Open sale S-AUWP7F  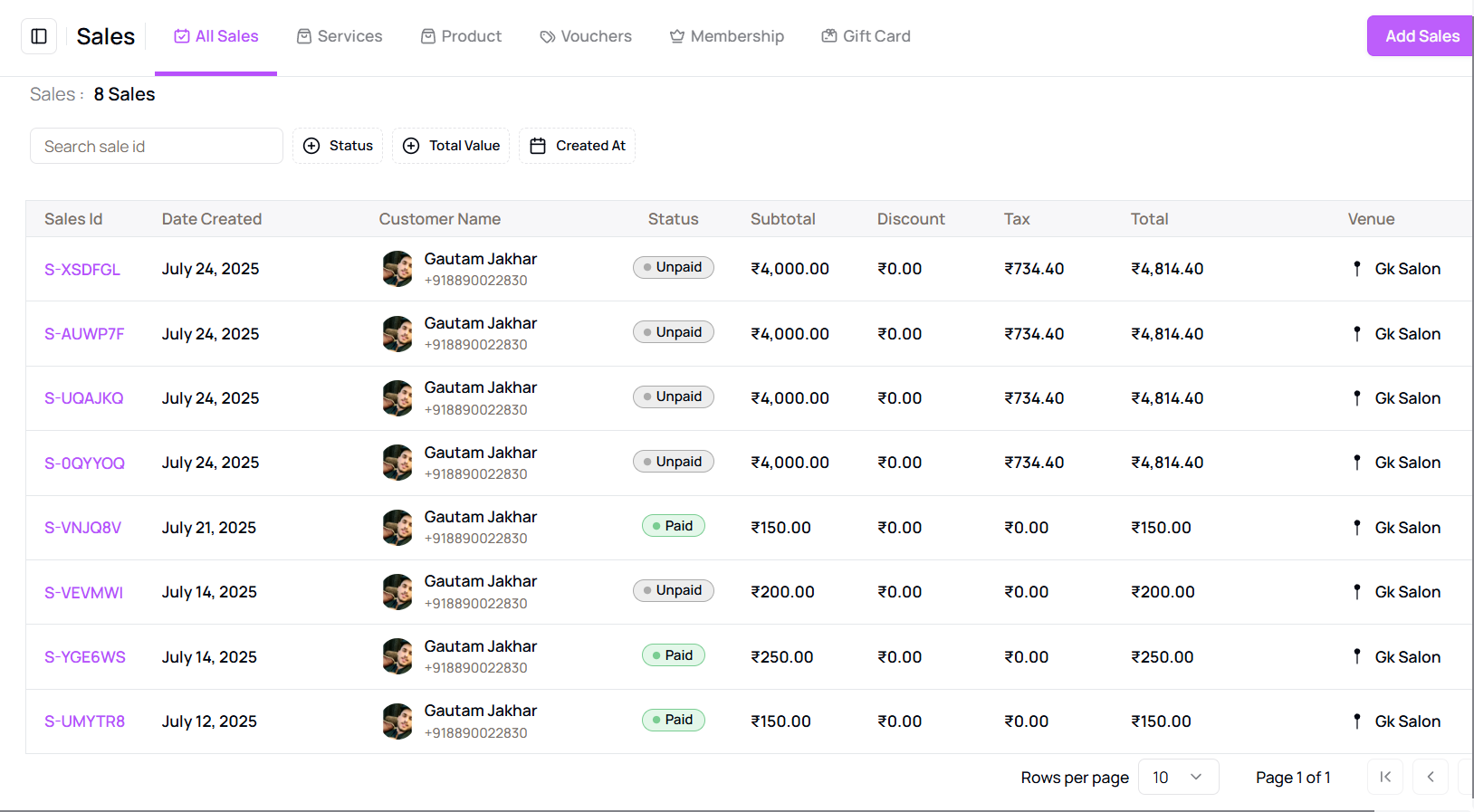pos(84,334)
